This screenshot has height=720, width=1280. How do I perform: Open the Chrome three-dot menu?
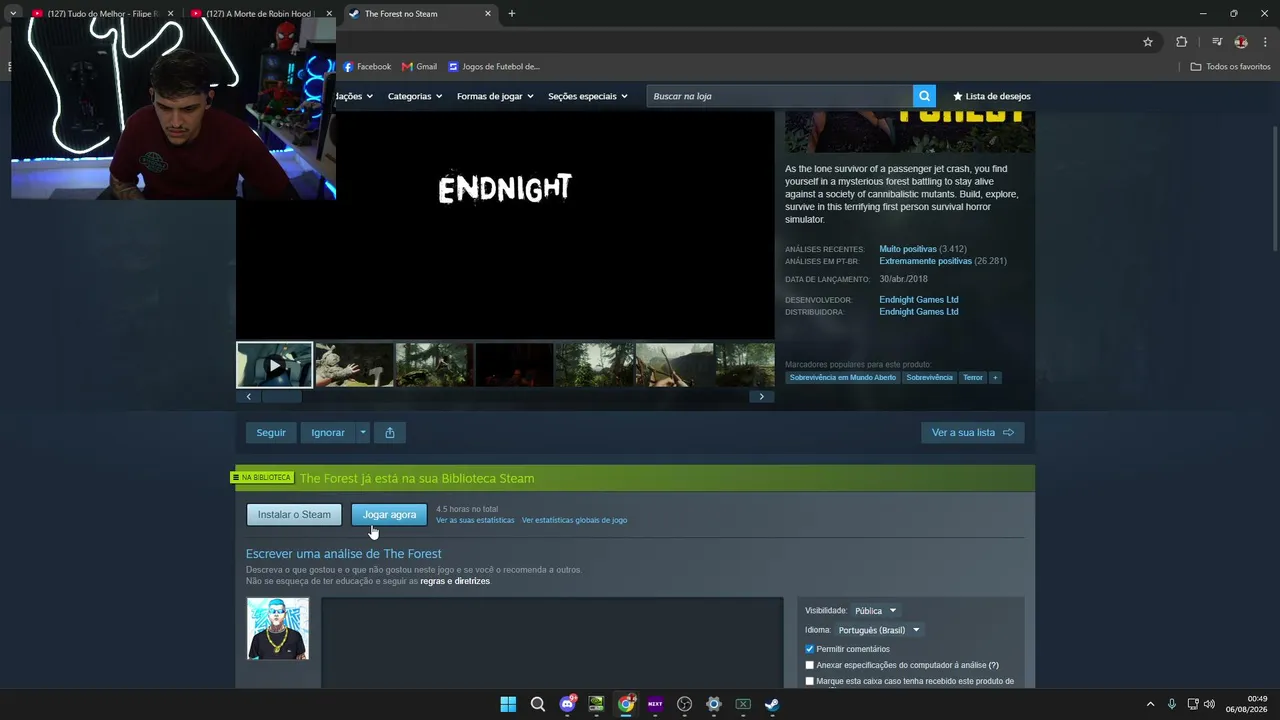click(1266, 42)
